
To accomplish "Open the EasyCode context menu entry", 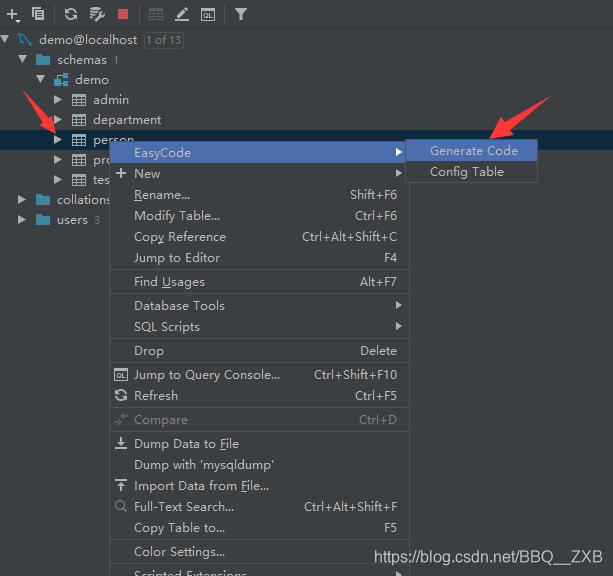I will 259,153.
